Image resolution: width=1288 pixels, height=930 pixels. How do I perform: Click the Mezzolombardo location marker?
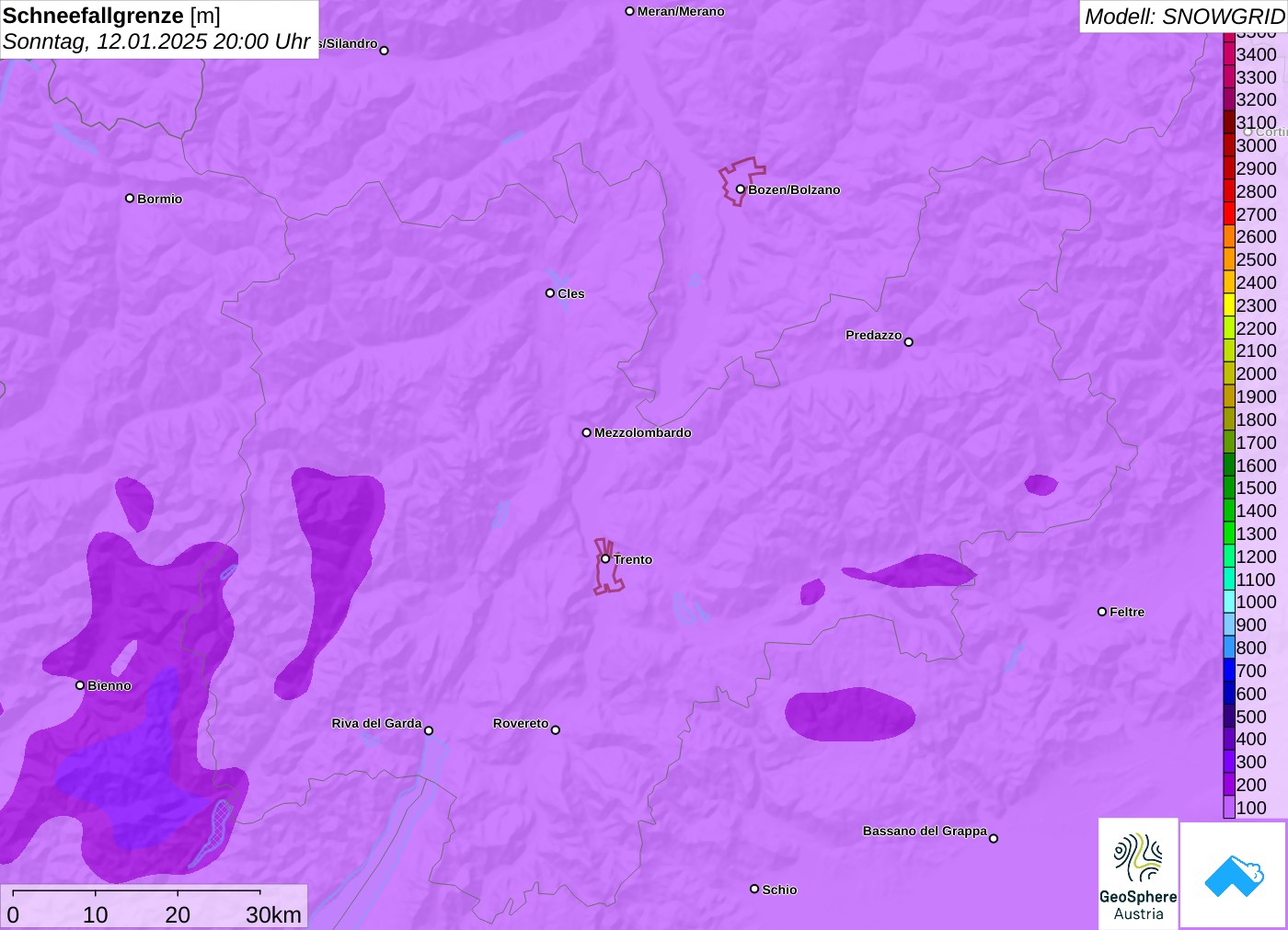click(587, 432)
